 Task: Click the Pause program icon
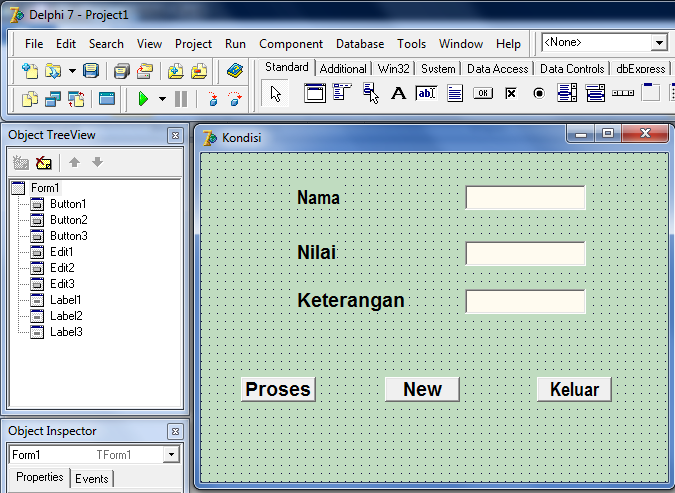click(181, 99)
